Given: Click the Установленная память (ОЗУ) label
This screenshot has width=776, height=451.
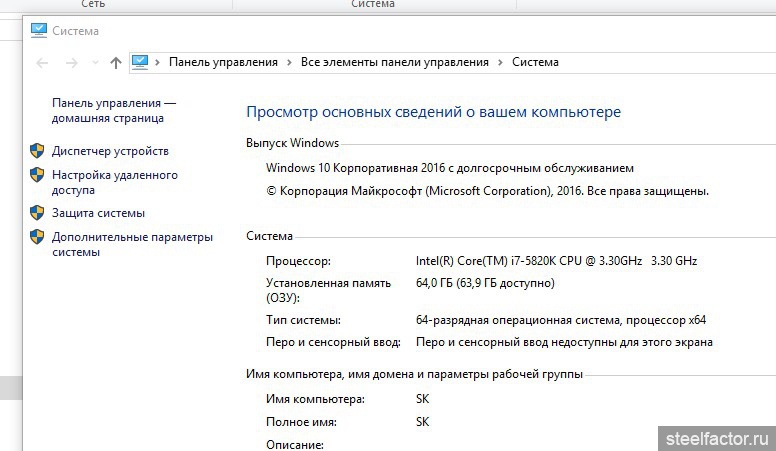Looking at the screenshot, I should [329, 291].
